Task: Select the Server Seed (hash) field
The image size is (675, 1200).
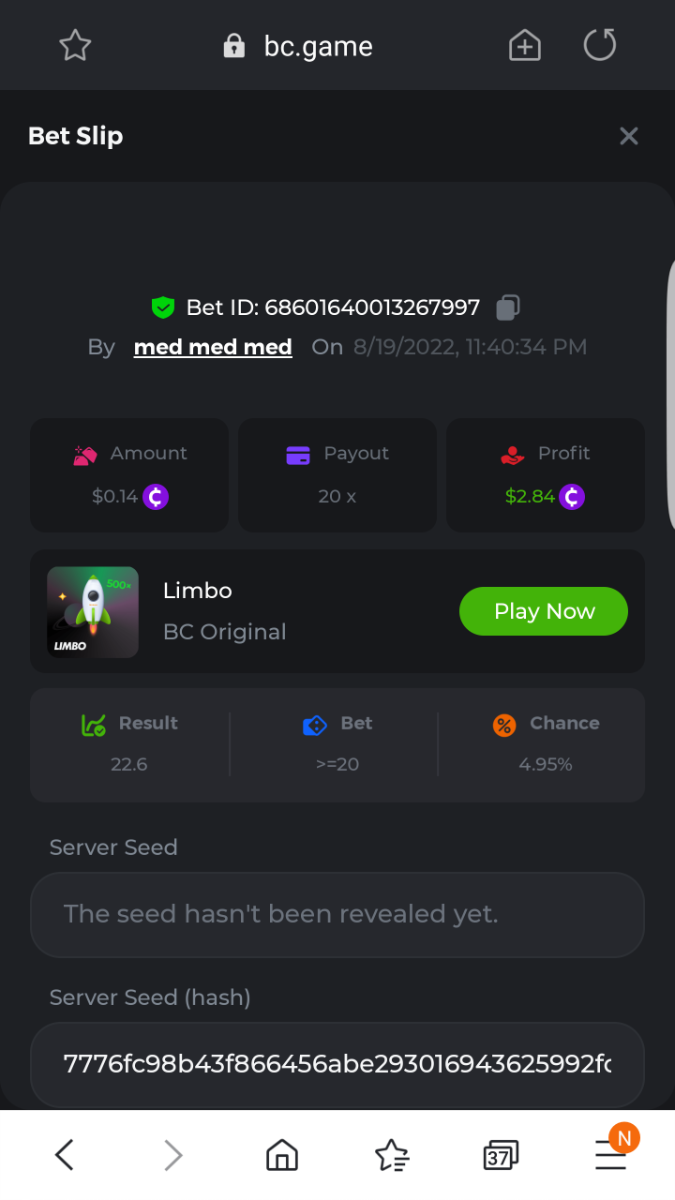Action: 337,1064
